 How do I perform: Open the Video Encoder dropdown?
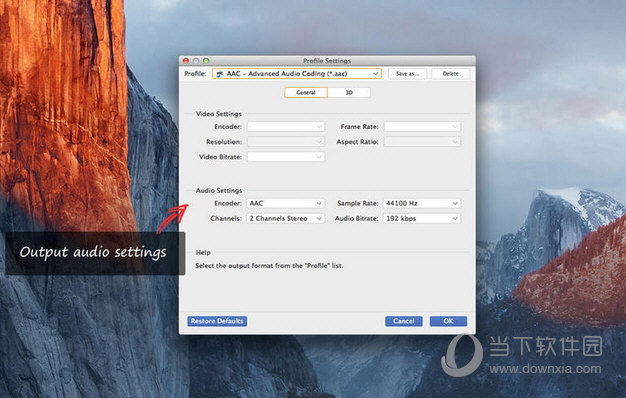click(x=285, y=127)
